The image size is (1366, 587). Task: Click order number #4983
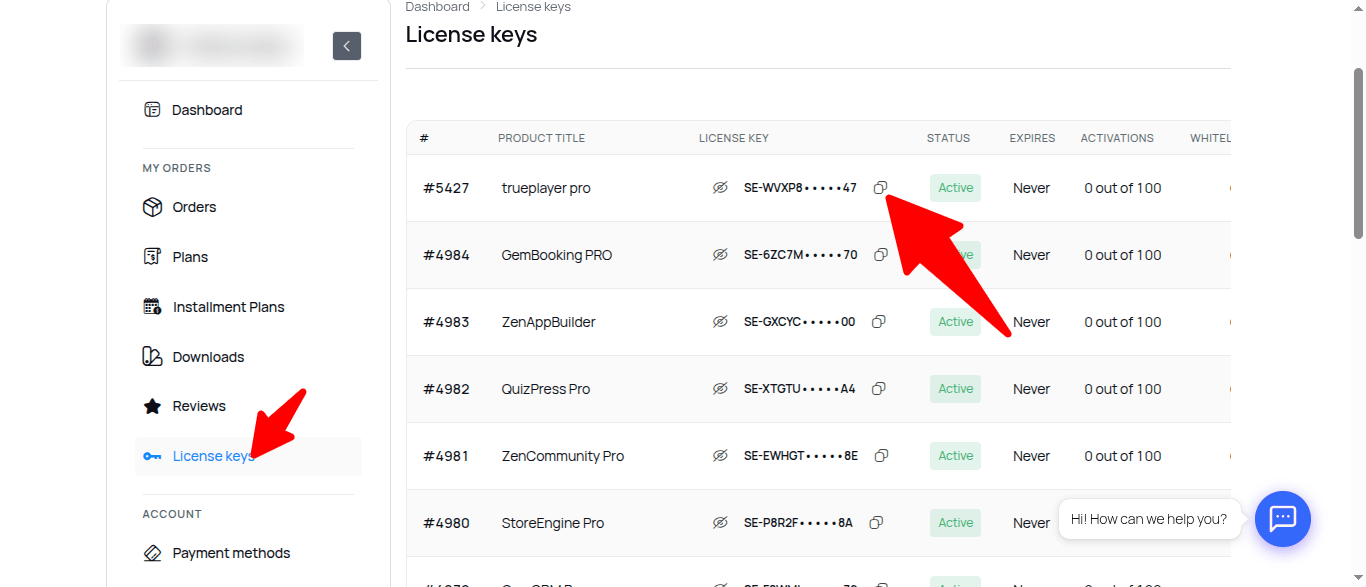point(446,322)
